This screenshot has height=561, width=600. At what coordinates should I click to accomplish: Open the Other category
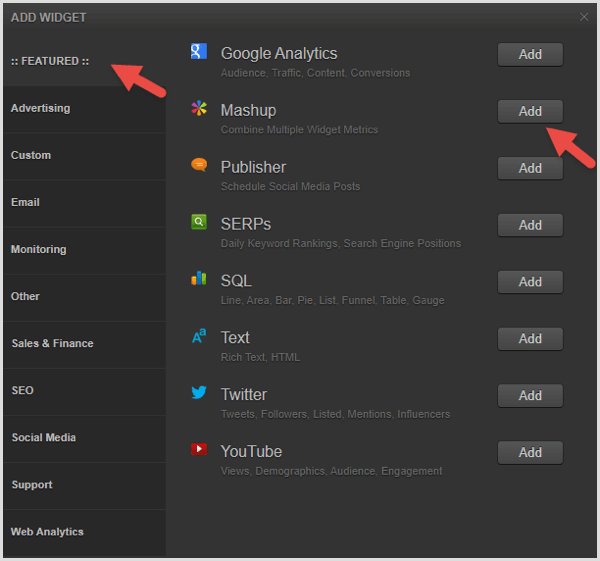coord(85,297)
